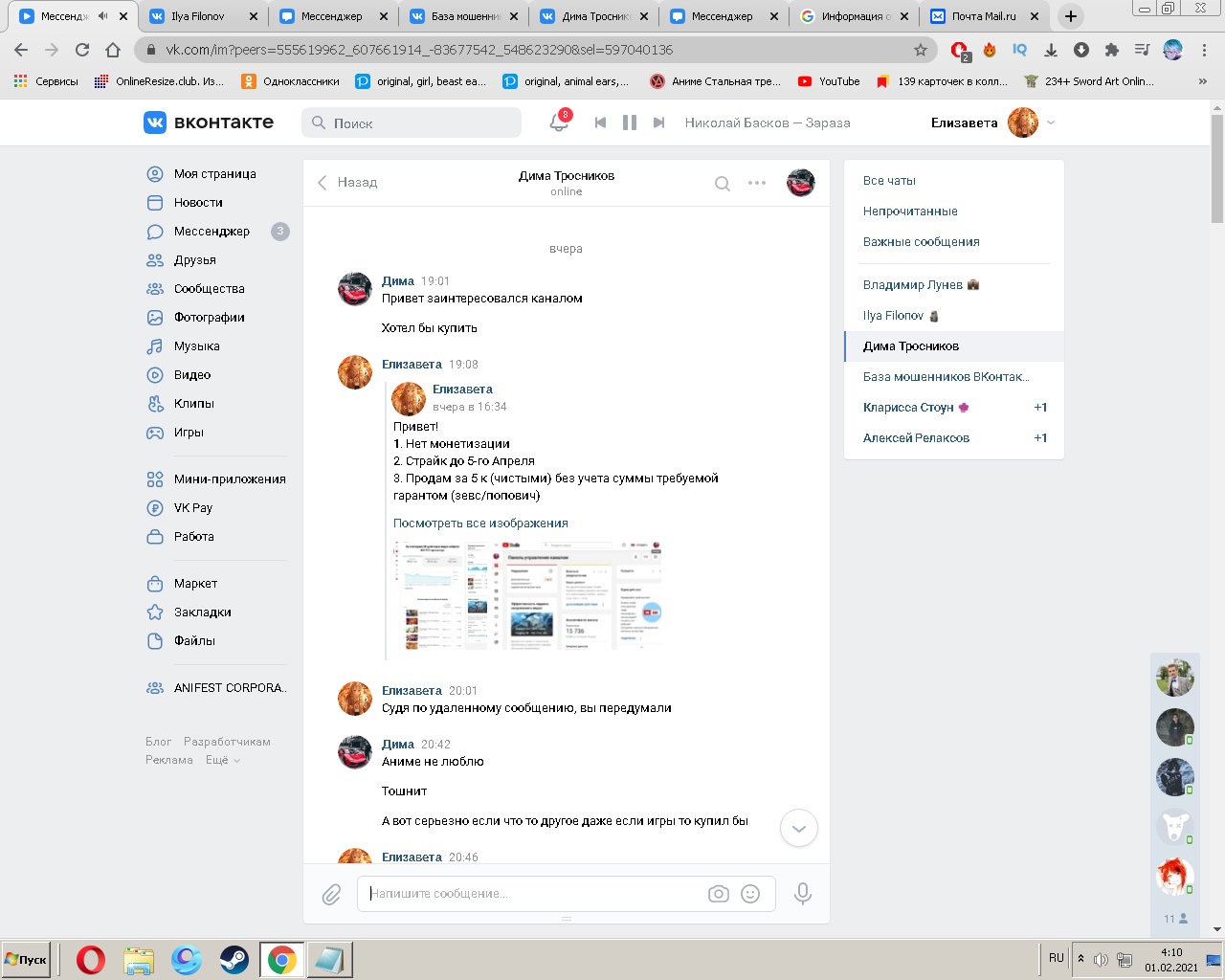Image resolution: width=1225 pixels, height=980 pixels.
Task: Expand the Ещё footer menu
Action: point(222,760)
